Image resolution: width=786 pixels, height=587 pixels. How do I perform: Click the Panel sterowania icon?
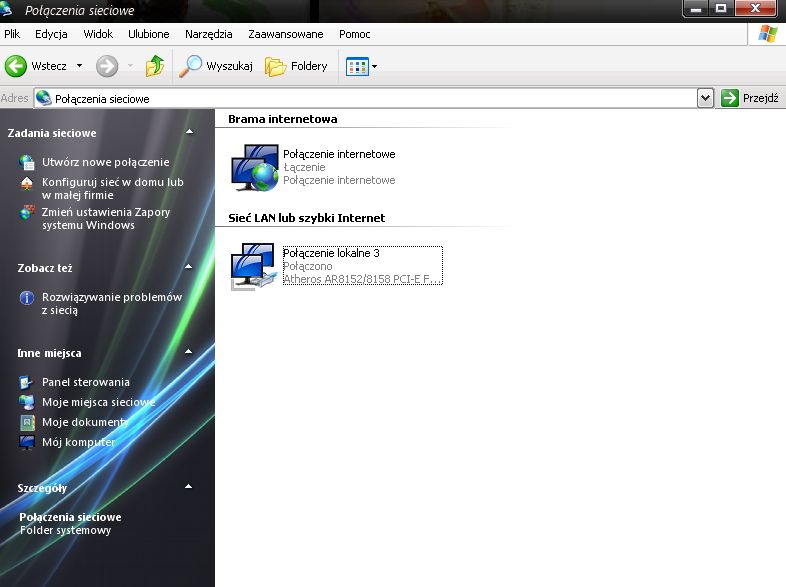pyautogui.click(x=27, y=382)
